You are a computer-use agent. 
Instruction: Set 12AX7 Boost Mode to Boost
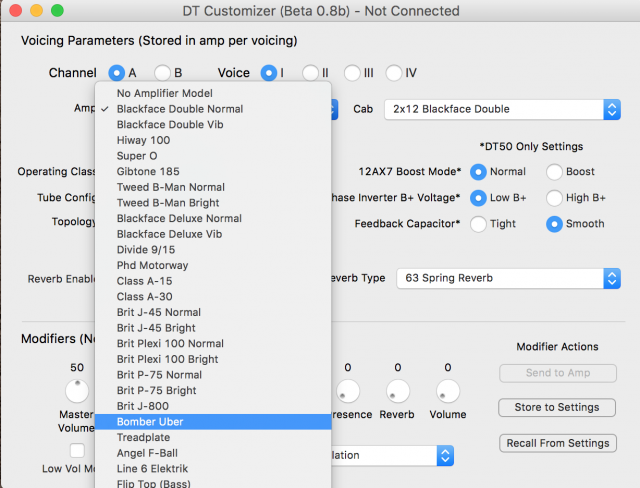click(x=554, y=172)
